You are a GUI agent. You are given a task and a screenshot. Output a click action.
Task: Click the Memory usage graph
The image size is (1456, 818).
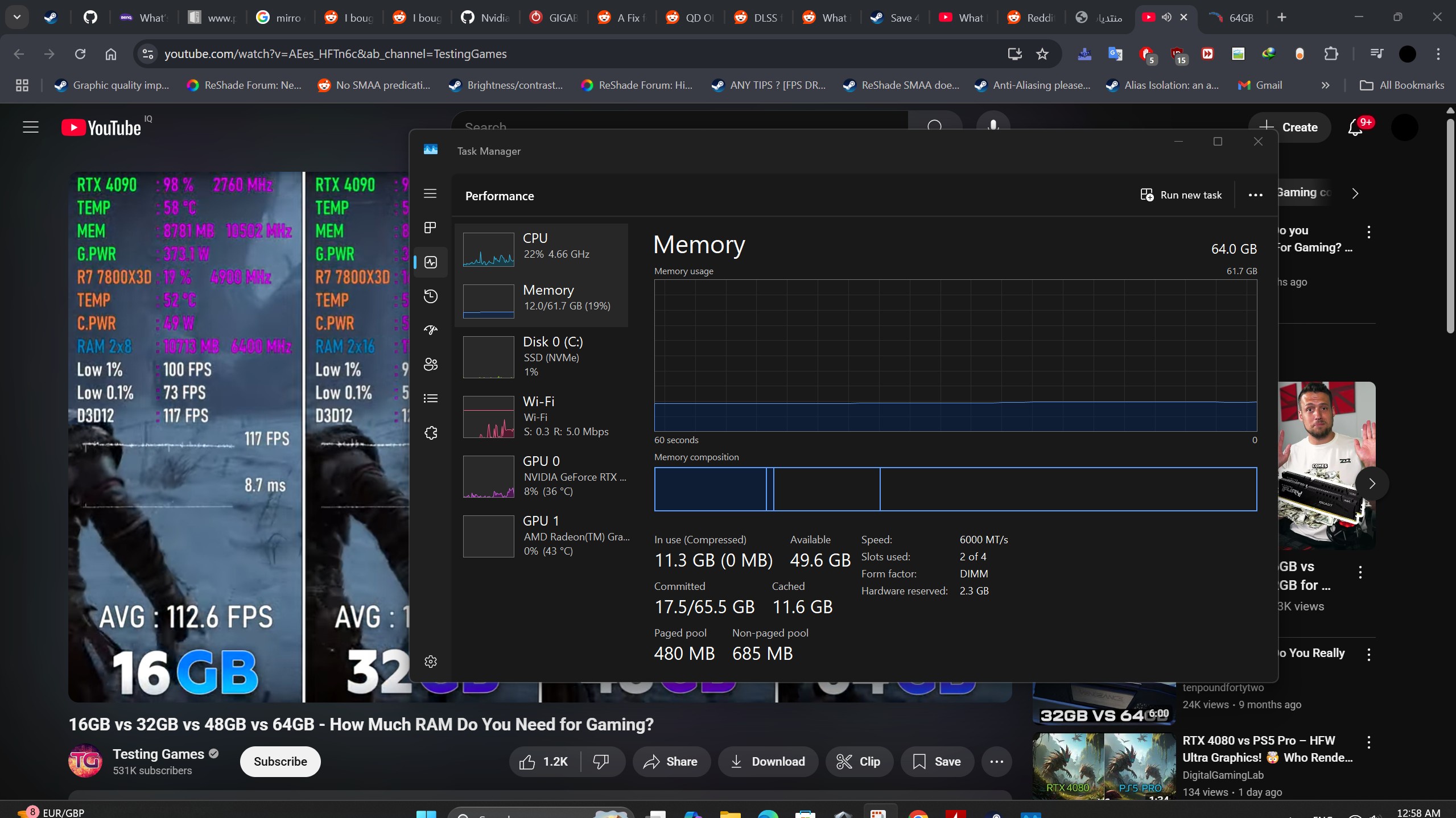point(955,356)
